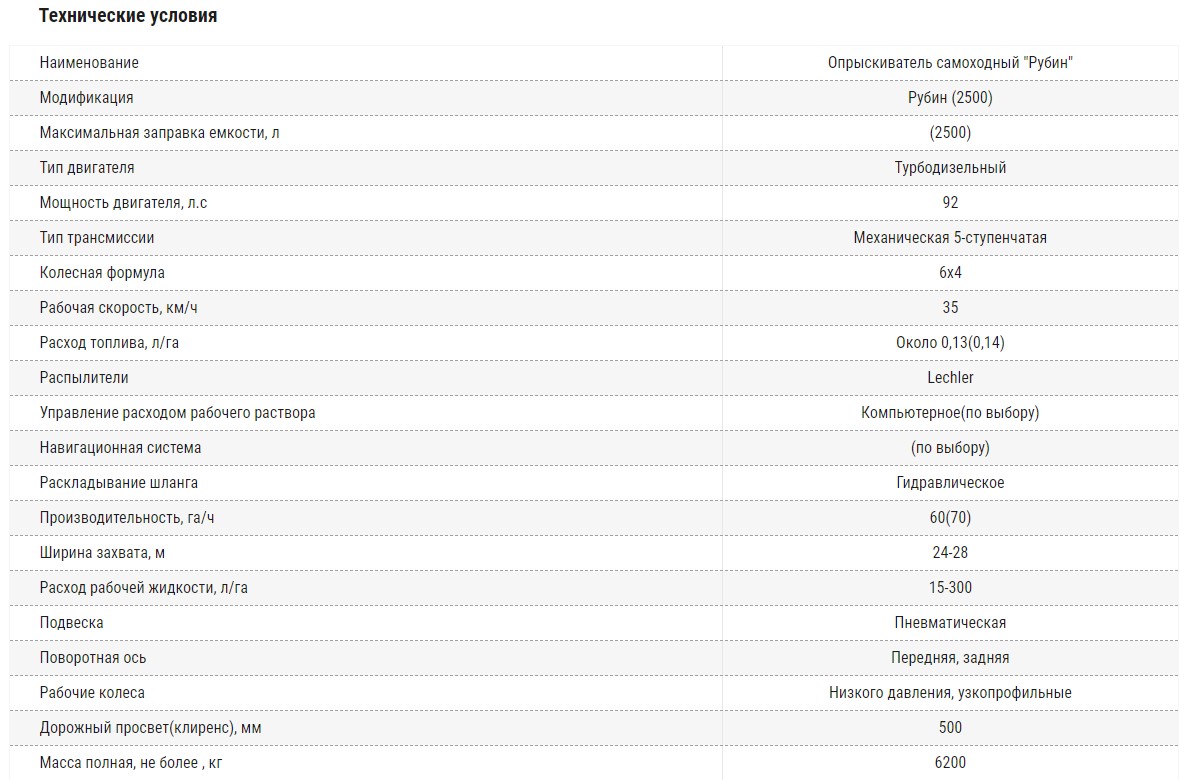Select the Навигационная система row label

click(120, 447)
